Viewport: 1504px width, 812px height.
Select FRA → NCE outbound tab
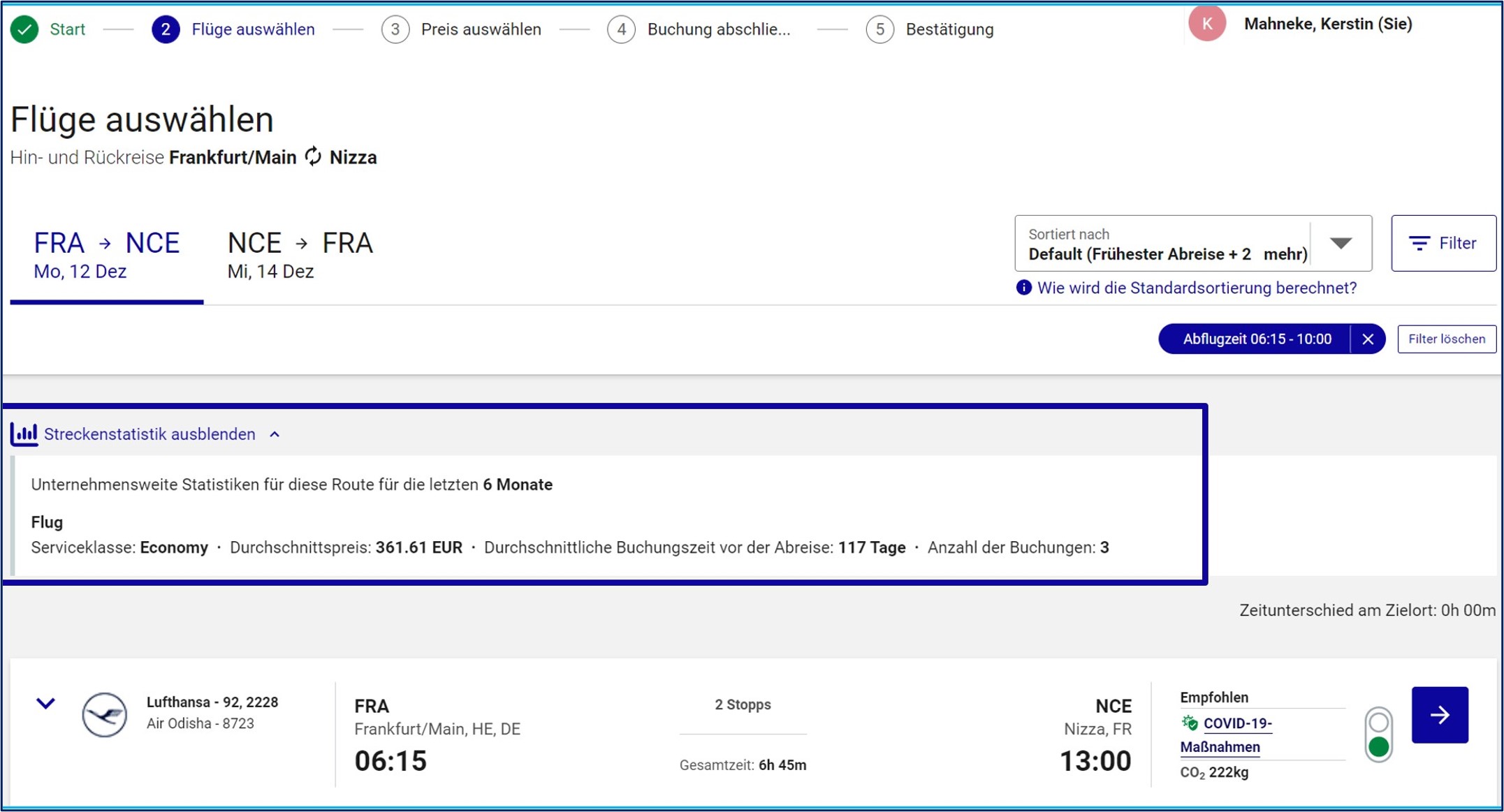[106, 255]
